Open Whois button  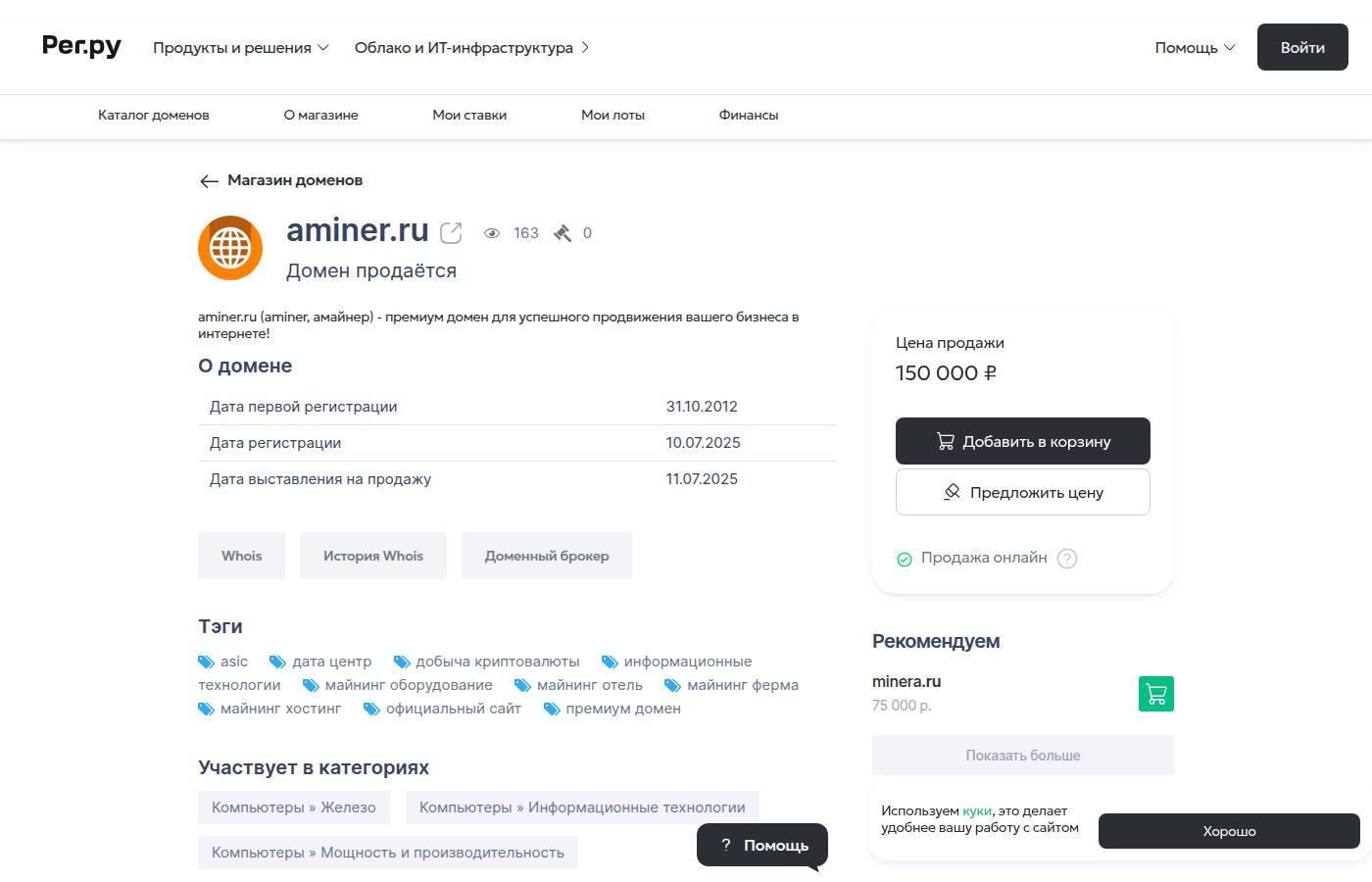241,556
